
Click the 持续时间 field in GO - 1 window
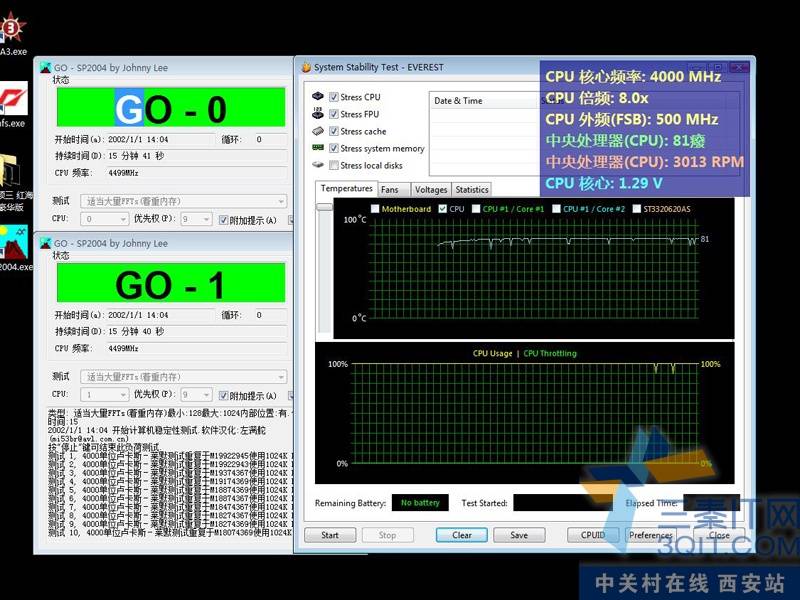pos(196,332)
